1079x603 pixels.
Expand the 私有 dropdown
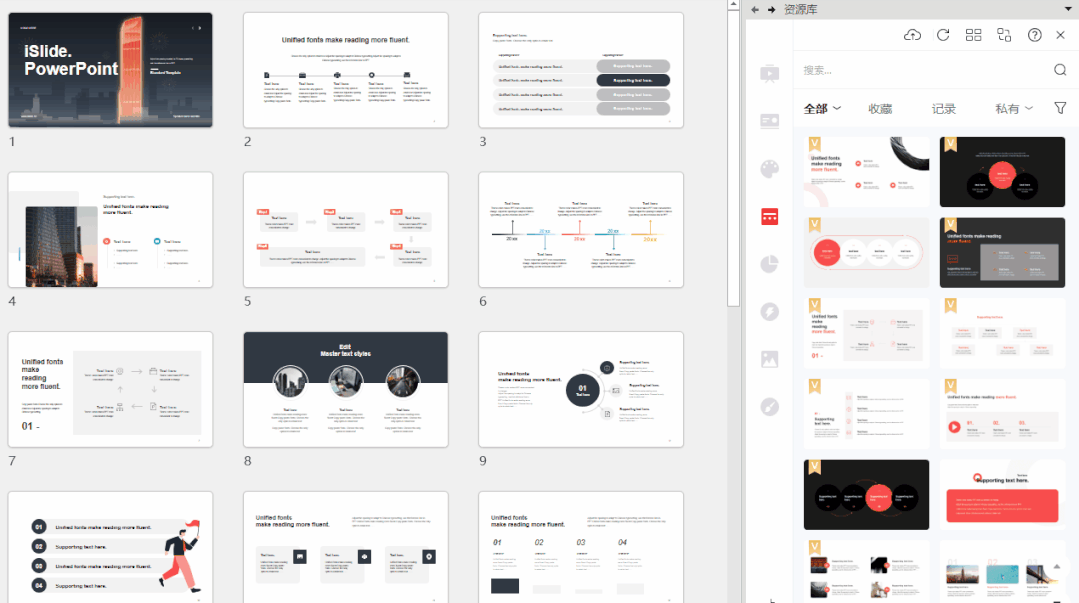pos(1014,109)
